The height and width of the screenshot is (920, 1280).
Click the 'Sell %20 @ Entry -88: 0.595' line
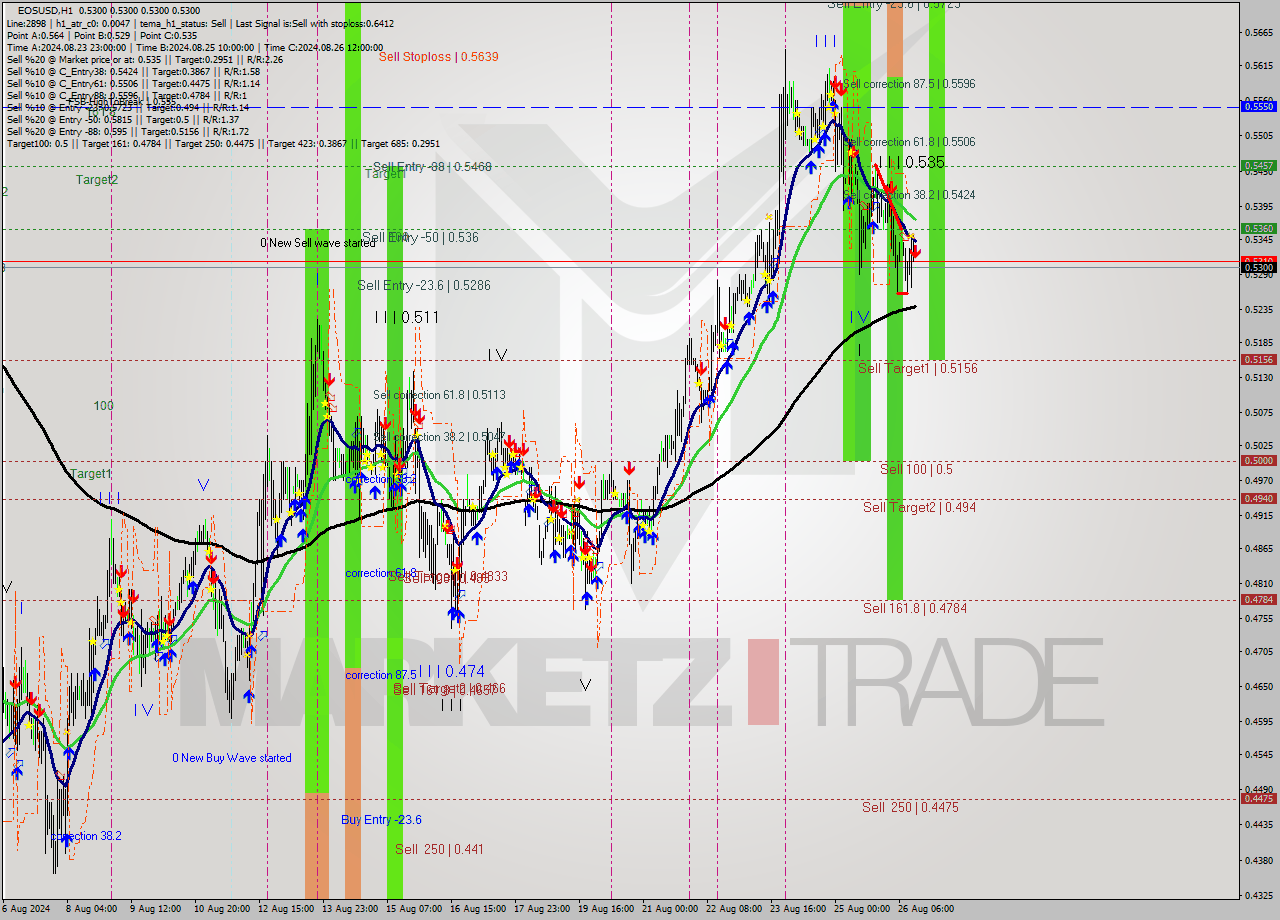tap(127, 131)
